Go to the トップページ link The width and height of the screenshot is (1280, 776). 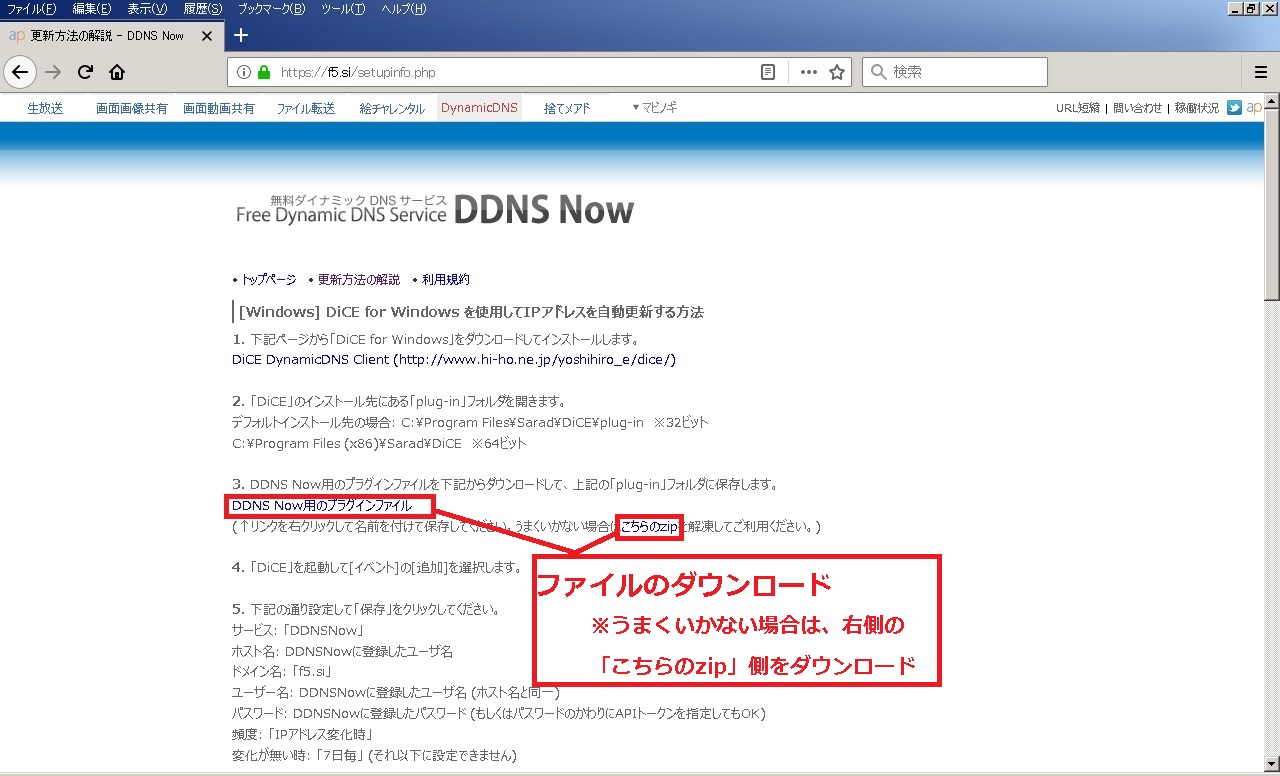pos(269,280)
